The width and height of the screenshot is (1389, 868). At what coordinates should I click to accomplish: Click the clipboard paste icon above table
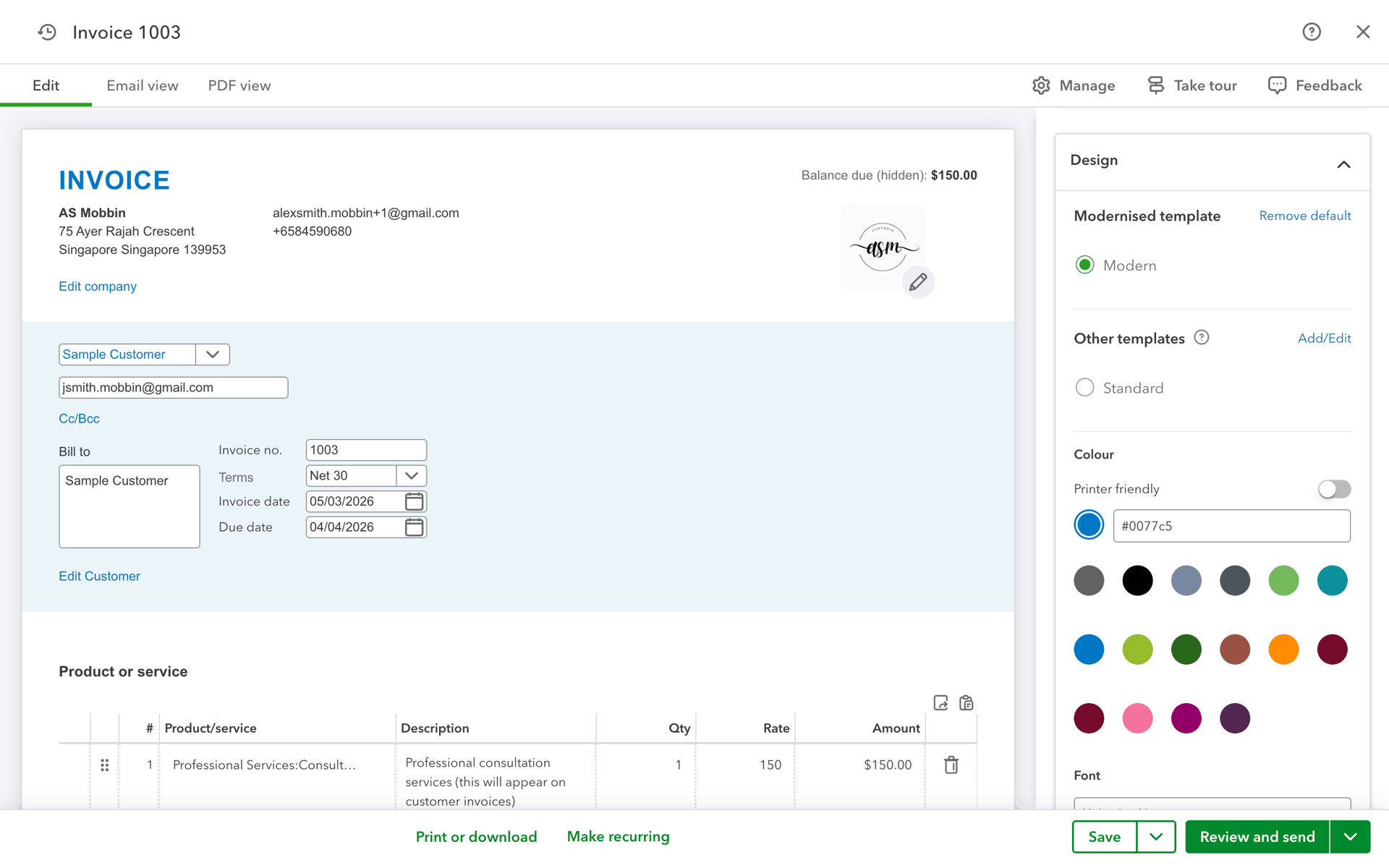pos(967,703)
